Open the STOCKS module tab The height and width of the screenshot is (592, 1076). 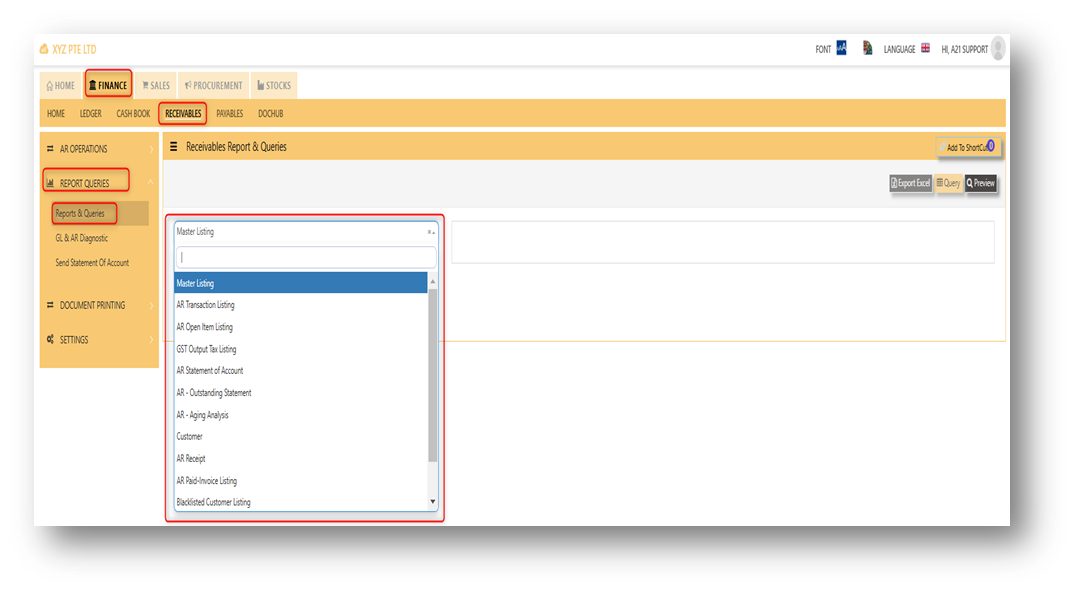274,86
